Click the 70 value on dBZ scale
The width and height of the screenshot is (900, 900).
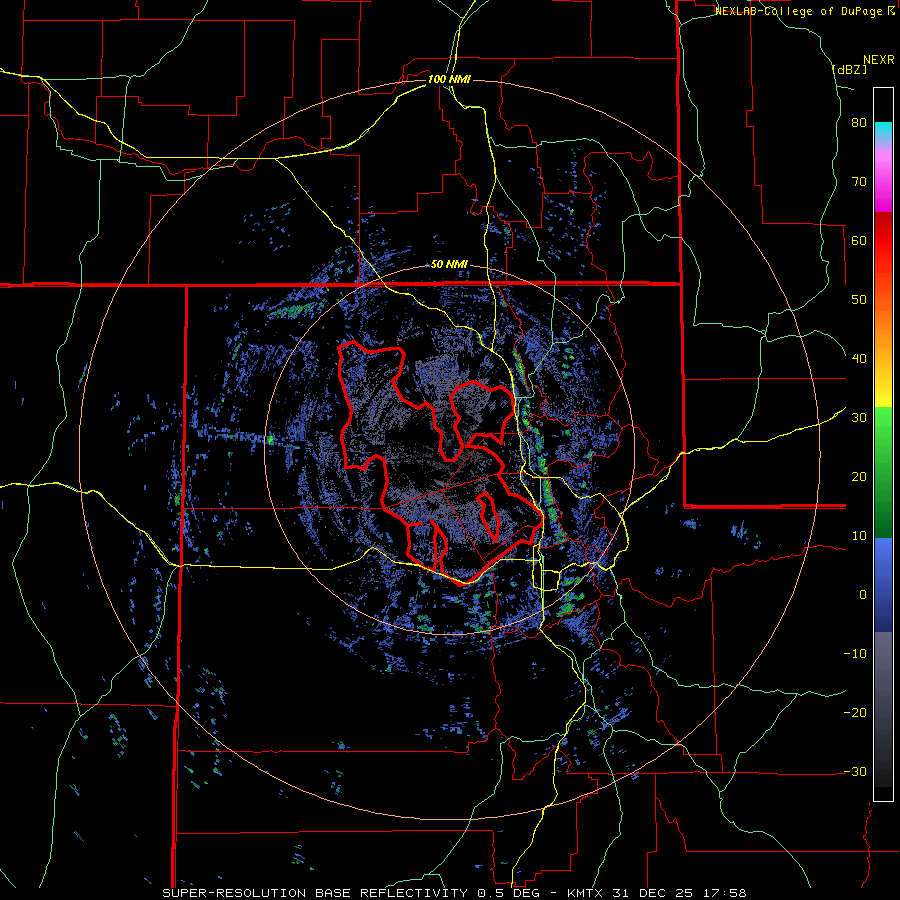point(859,181)
